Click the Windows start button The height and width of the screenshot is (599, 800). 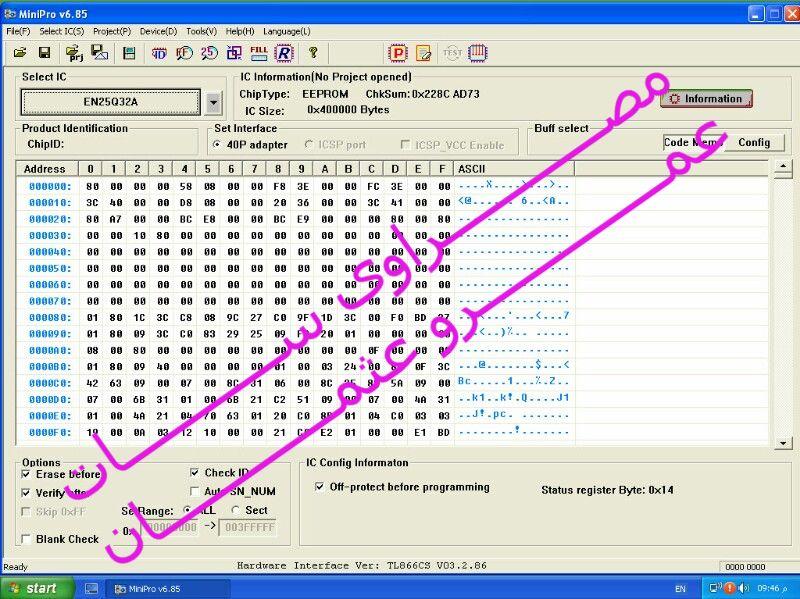[x=37, y=588]
